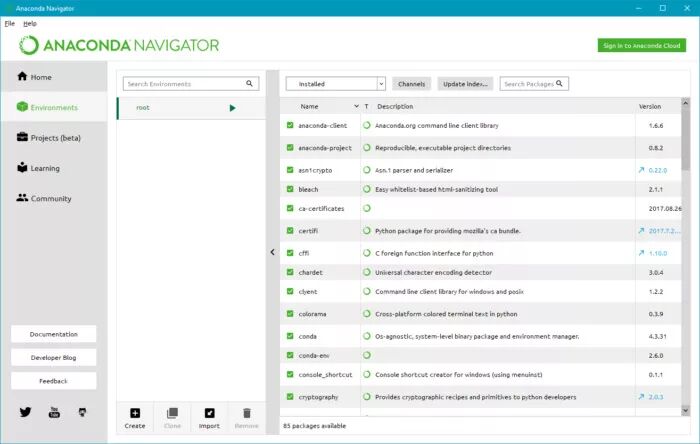Screen dimensions: 700x444
Task: Click the upgrade arrow for cffi
Action: click(x=641, y=253)
